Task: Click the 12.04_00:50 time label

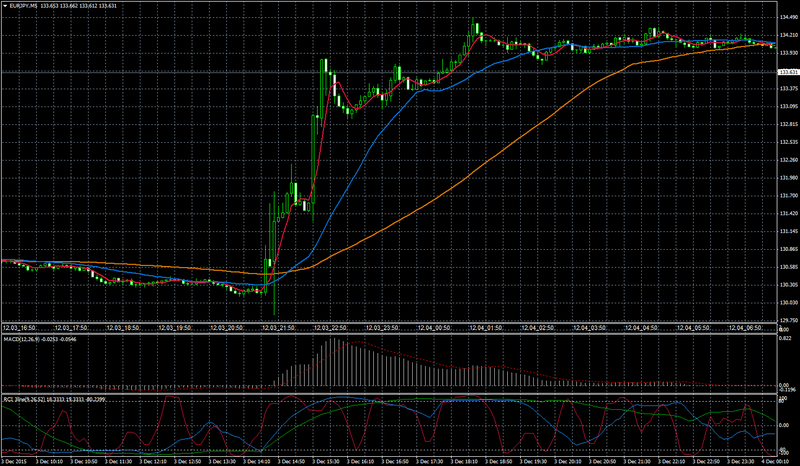Action: pos(433,328)
